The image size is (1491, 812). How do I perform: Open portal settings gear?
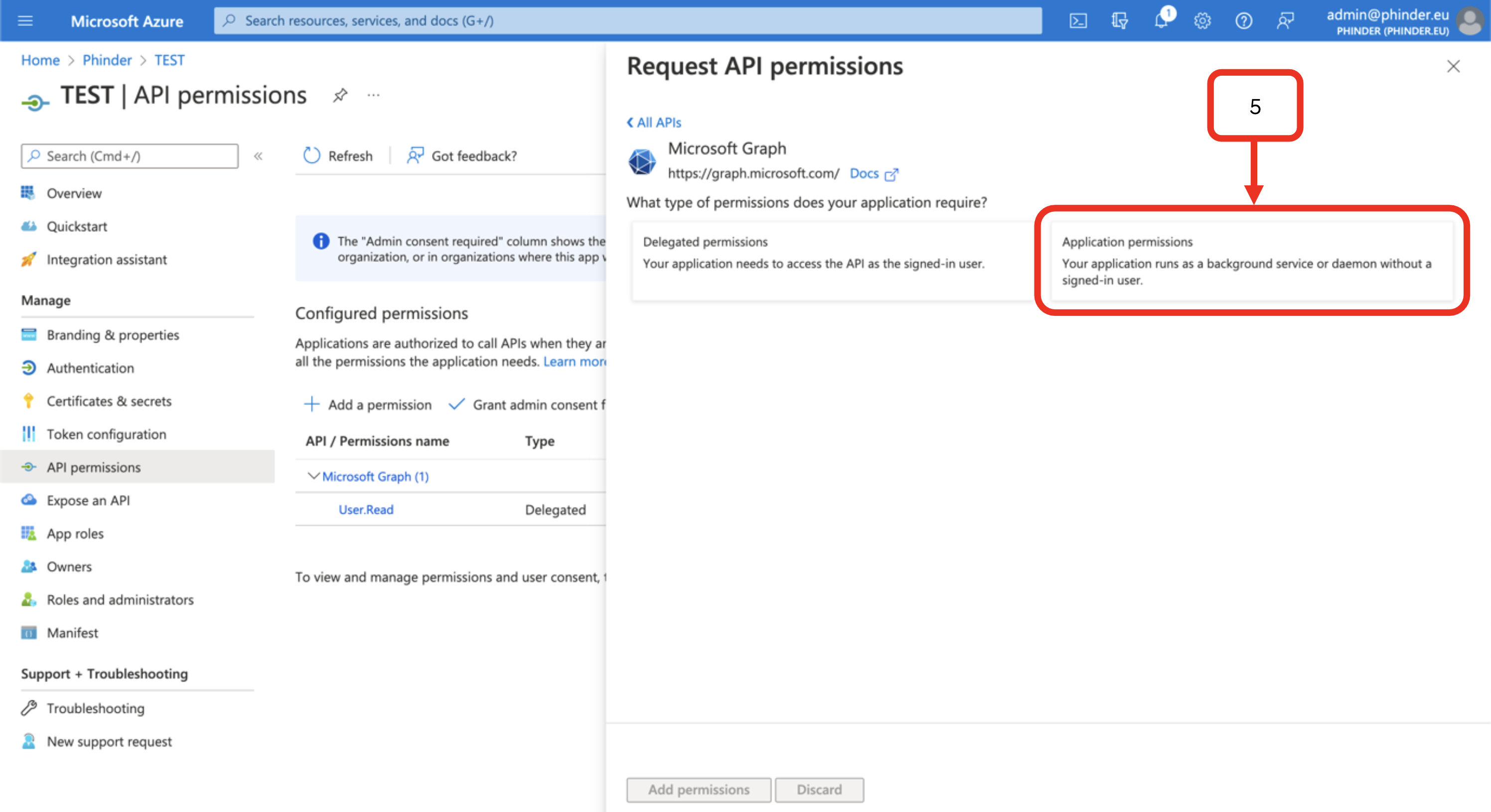pyautogui.click(x=1202, y=21)
